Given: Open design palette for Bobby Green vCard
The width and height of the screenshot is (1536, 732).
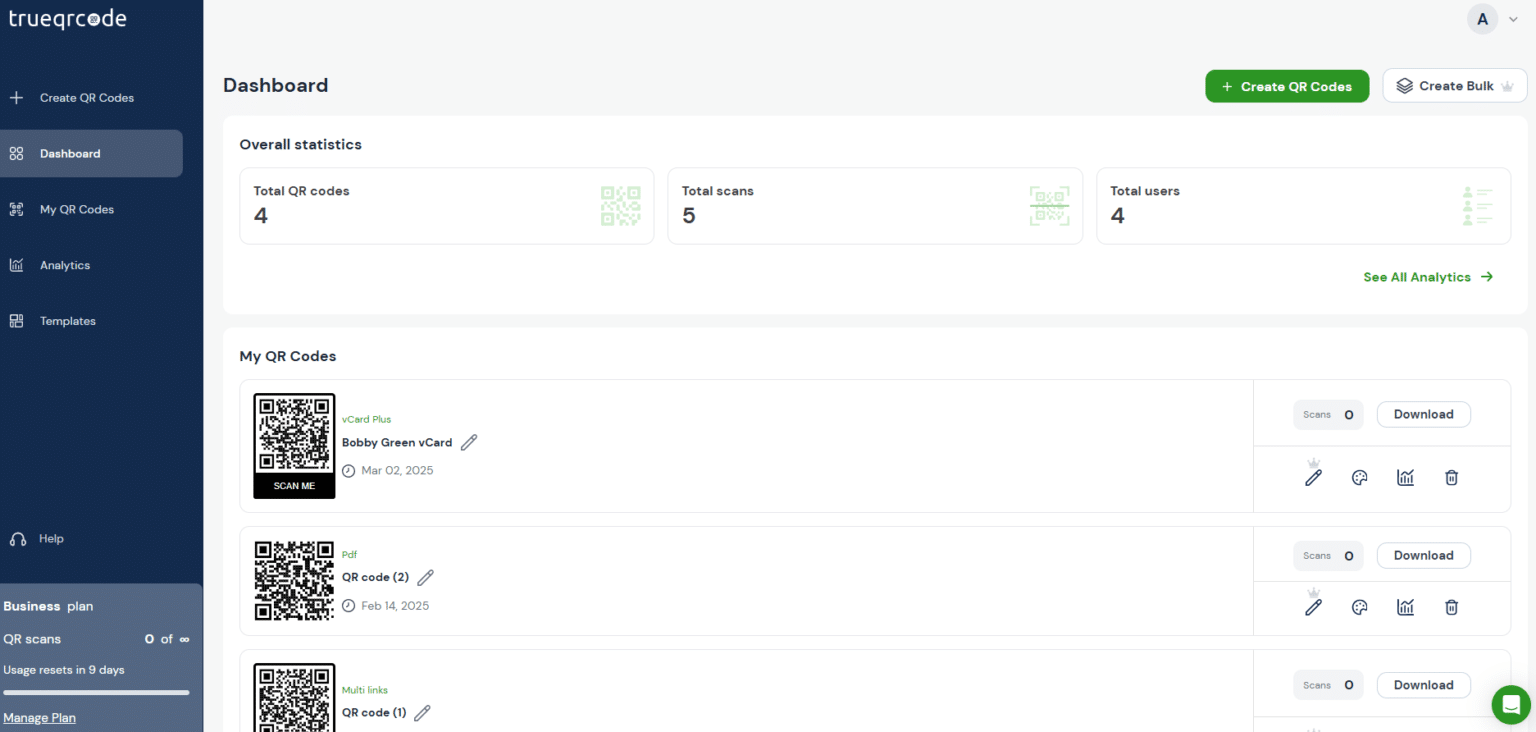Looking at the screenshot, I should 1359,478.
